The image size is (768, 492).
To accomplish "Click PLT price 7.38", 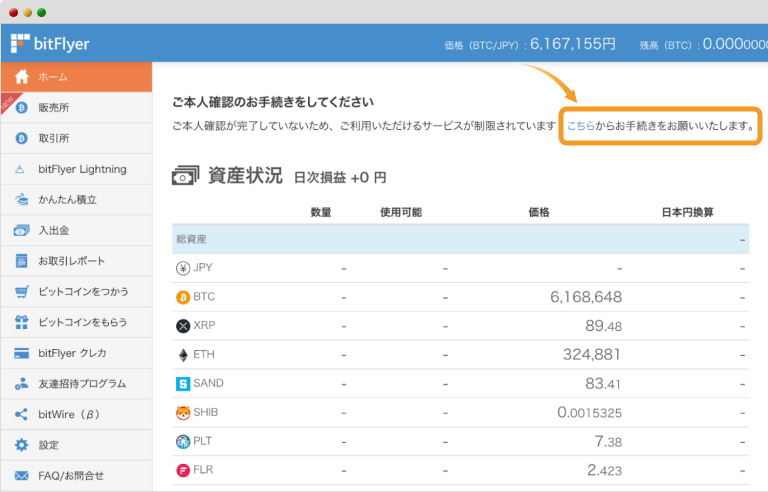I will [608, 442].
